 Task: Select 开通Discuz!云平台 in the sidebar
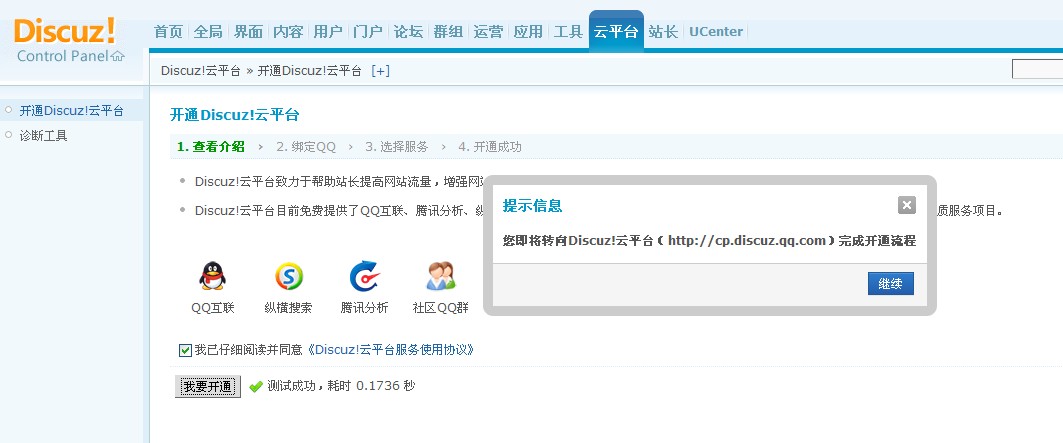click(71, 111)
